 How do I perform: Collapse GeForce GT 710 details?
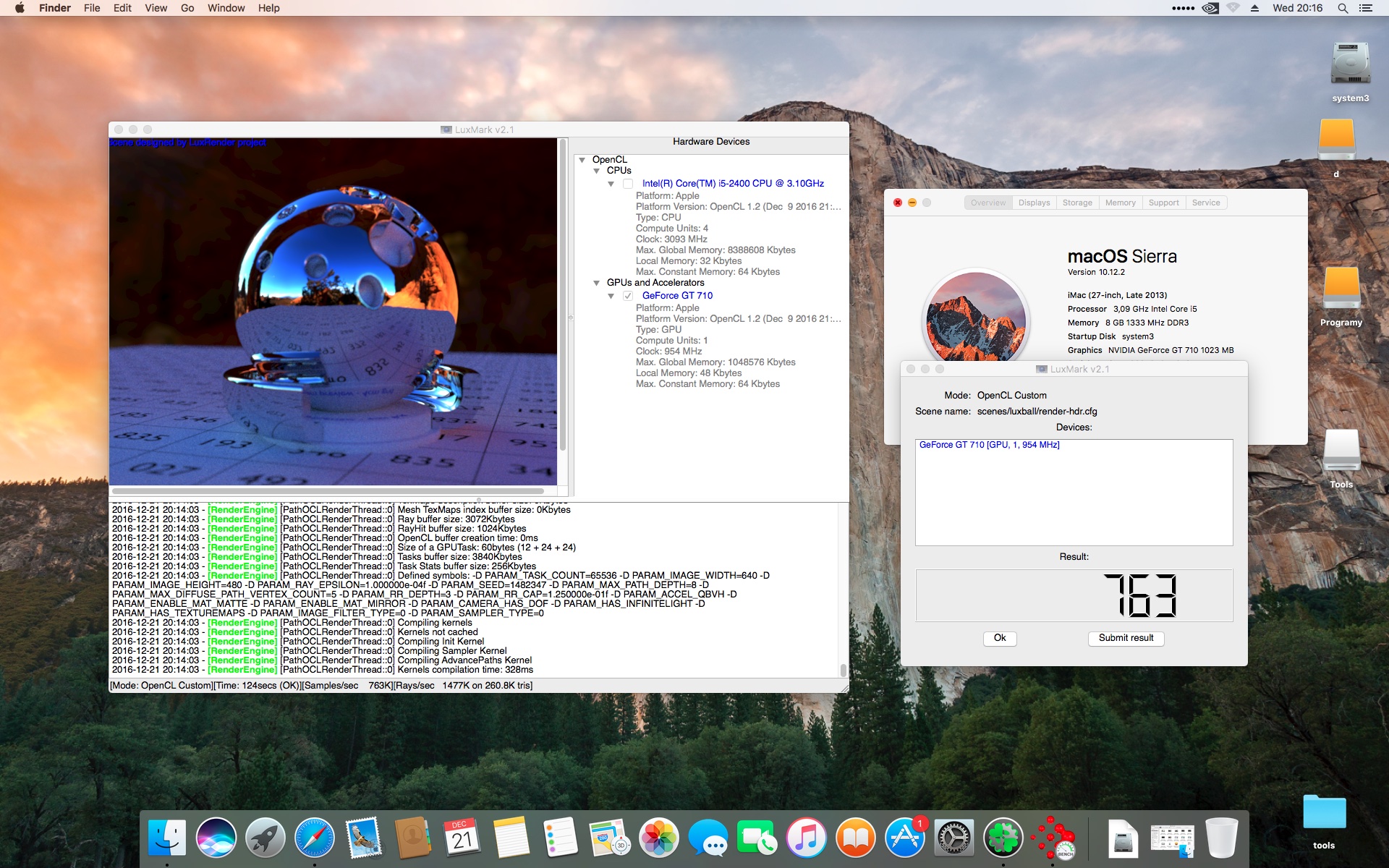(611, 296)
